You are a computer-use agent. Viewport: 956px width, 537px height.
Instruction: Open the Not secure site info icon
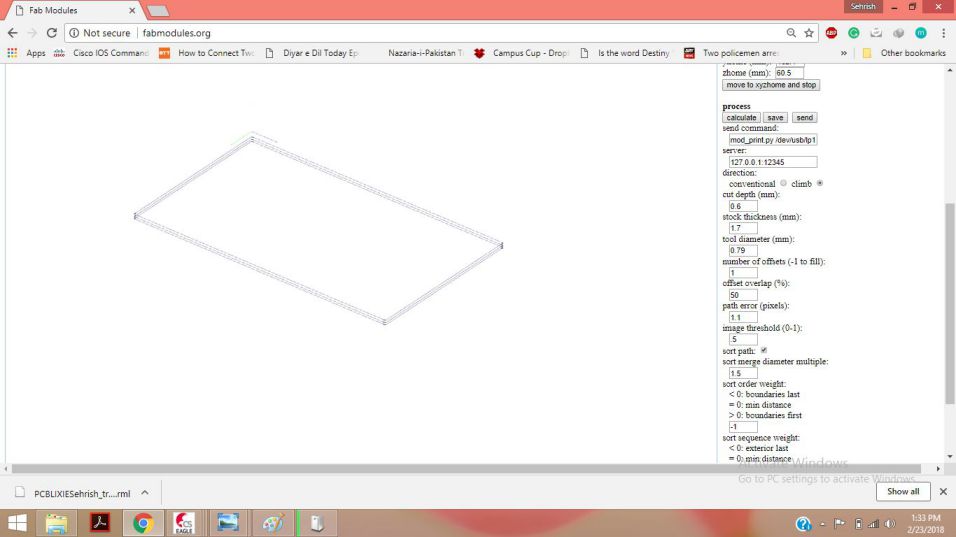[x=74, y=33]
